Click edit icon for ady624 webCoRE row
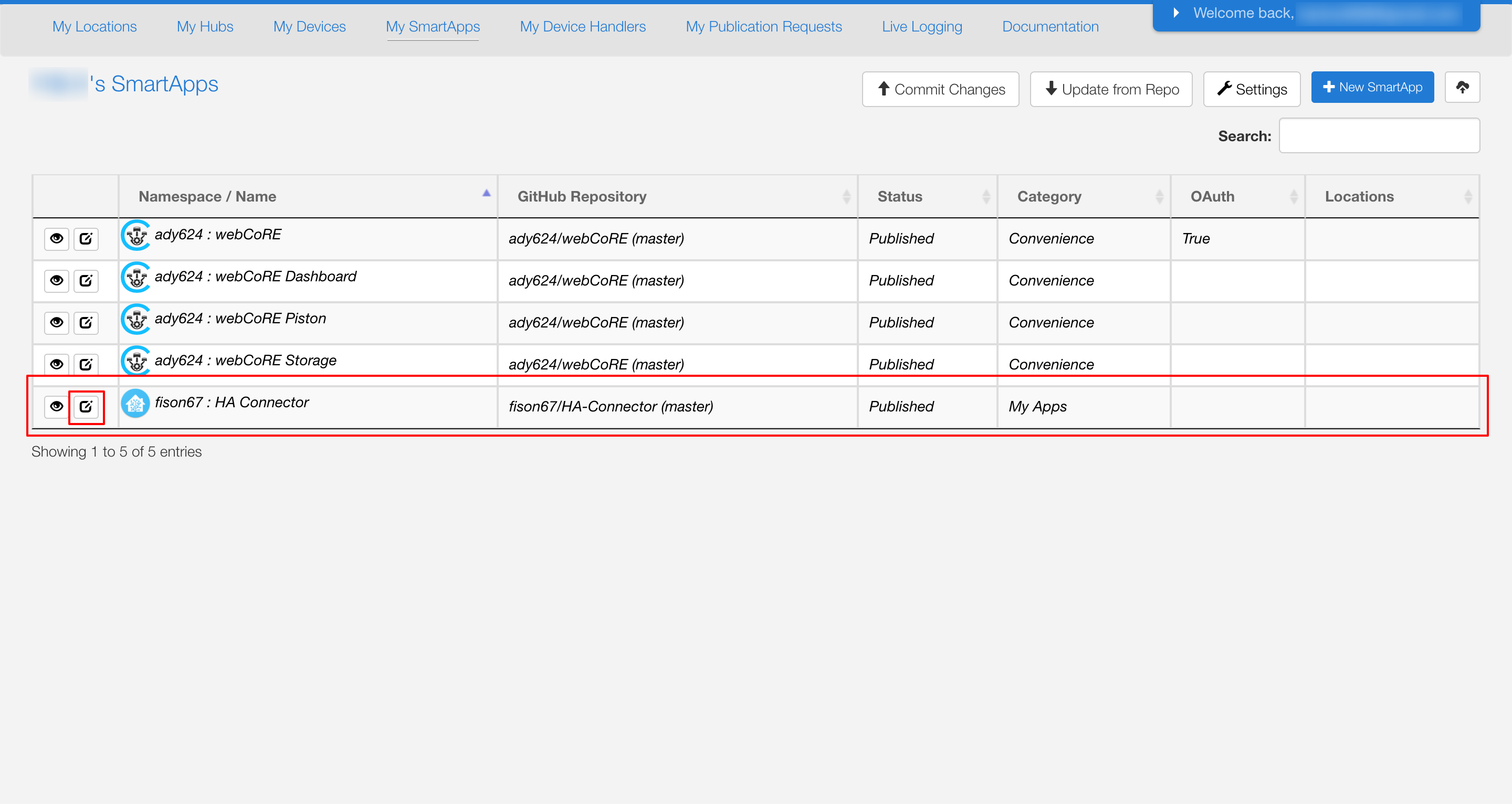The height and width of the screenshot is (804, 1512). pyautogui.click(x=86, y=238)
